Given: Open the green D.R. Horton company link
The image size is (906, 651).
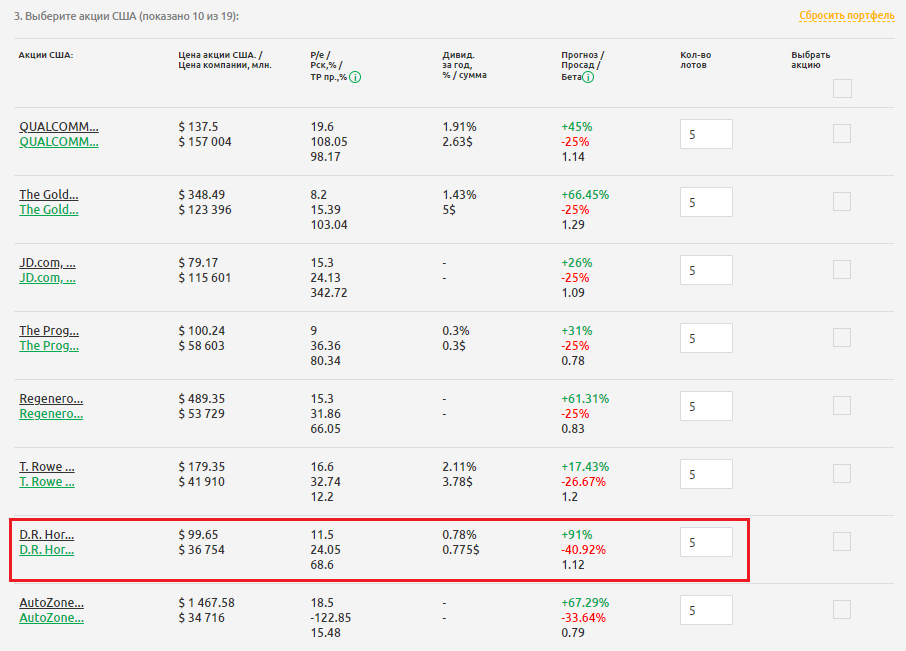Looking at the screenshot, I should pos(47,550).
